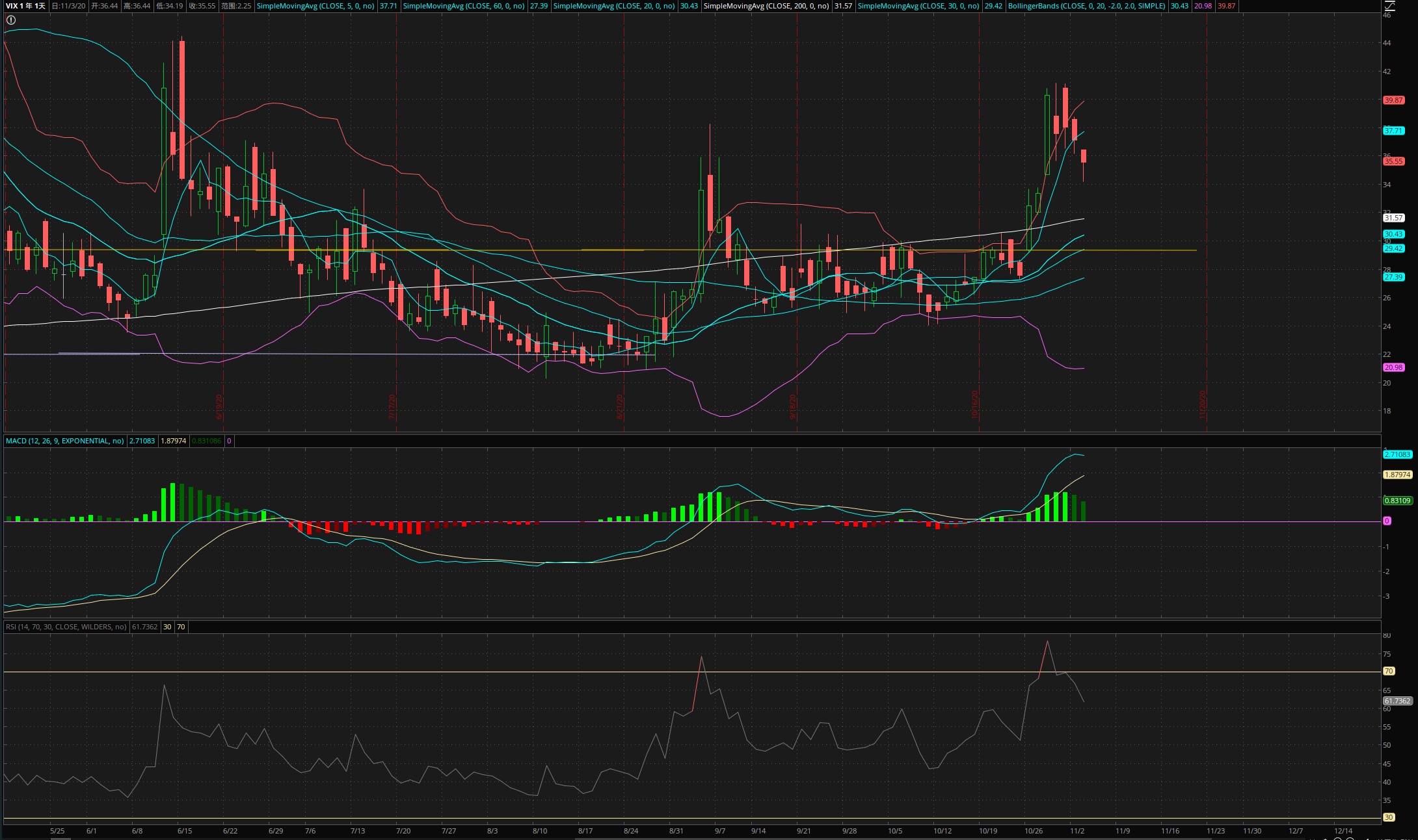The image size is (1418, 840).
Task: Click the 12/14 date on time axis
Action: pos(1343,831)
